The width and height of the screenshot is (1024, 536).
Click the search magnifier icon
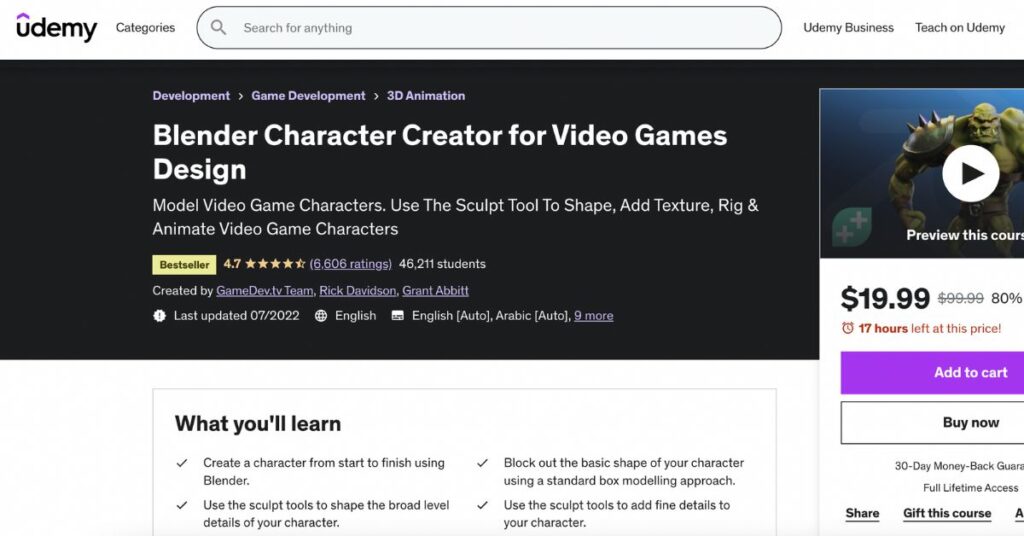(218, 27)
